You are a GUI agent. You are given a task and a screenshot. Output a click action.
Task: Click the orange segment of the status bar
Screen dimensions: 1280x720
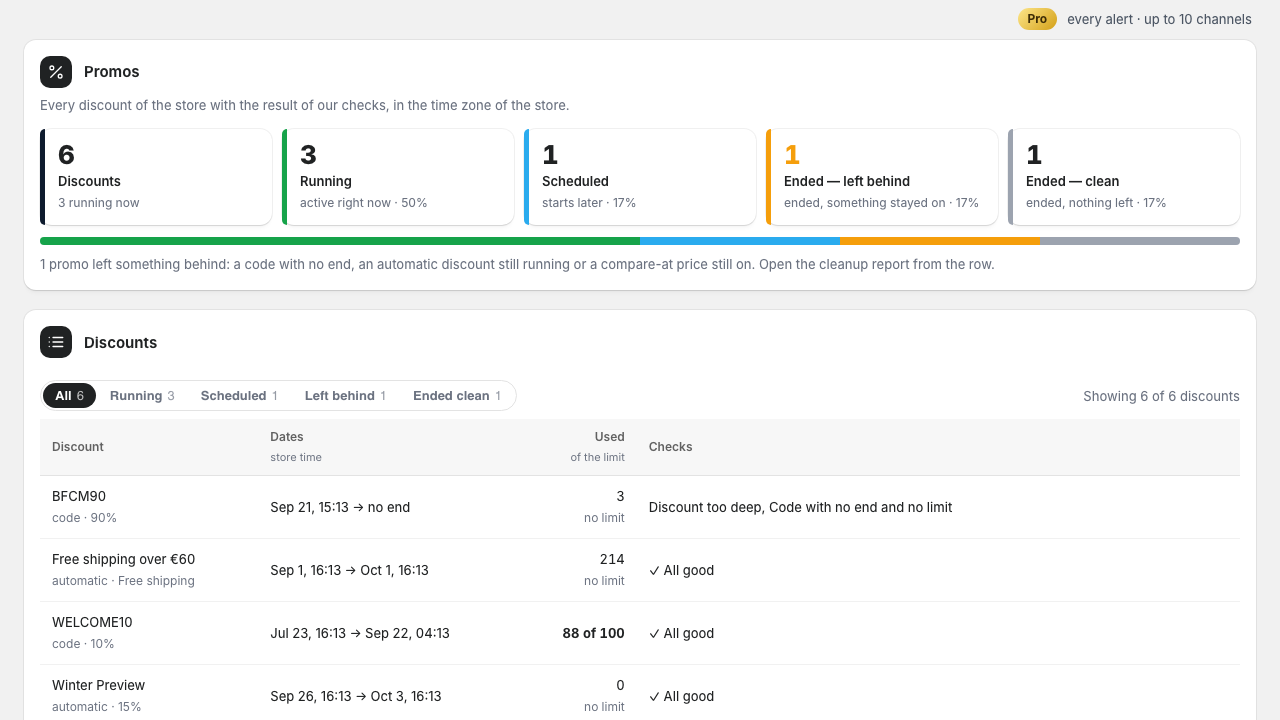point(940,241)
